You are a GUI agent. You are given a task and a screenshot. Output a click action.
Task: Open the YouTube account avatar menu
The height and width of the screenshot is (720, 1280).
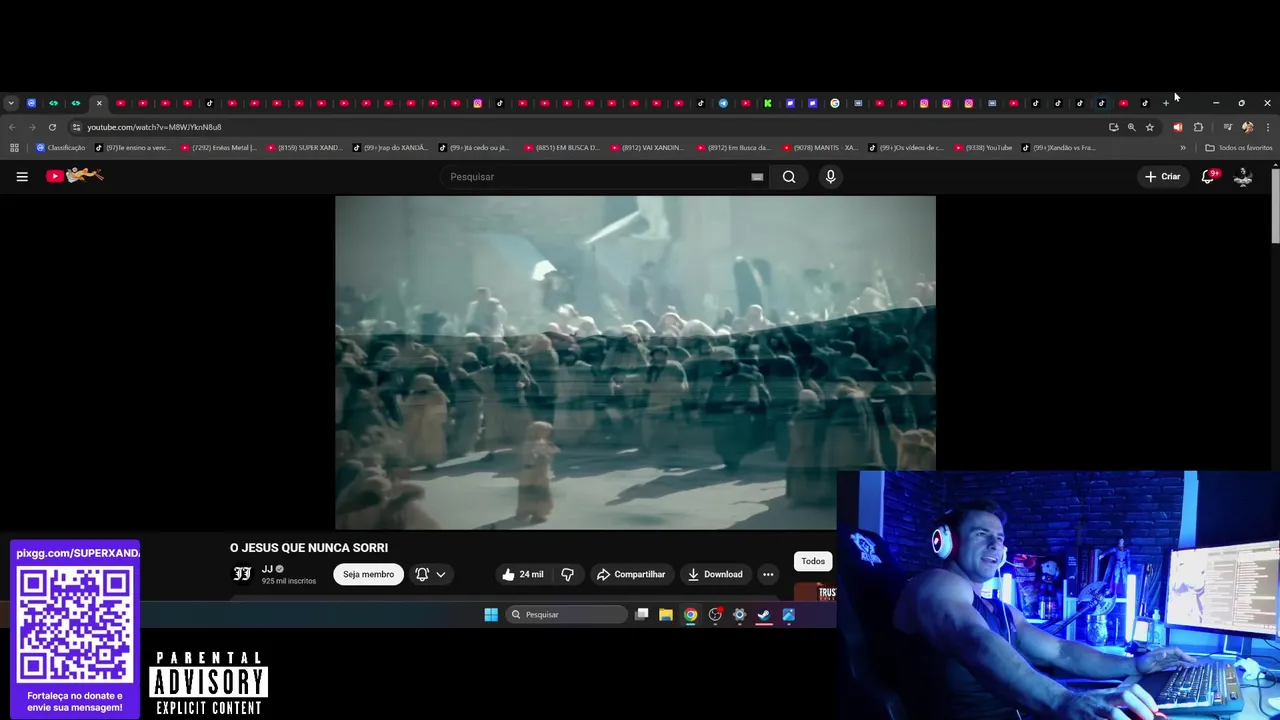(1243, 176)
